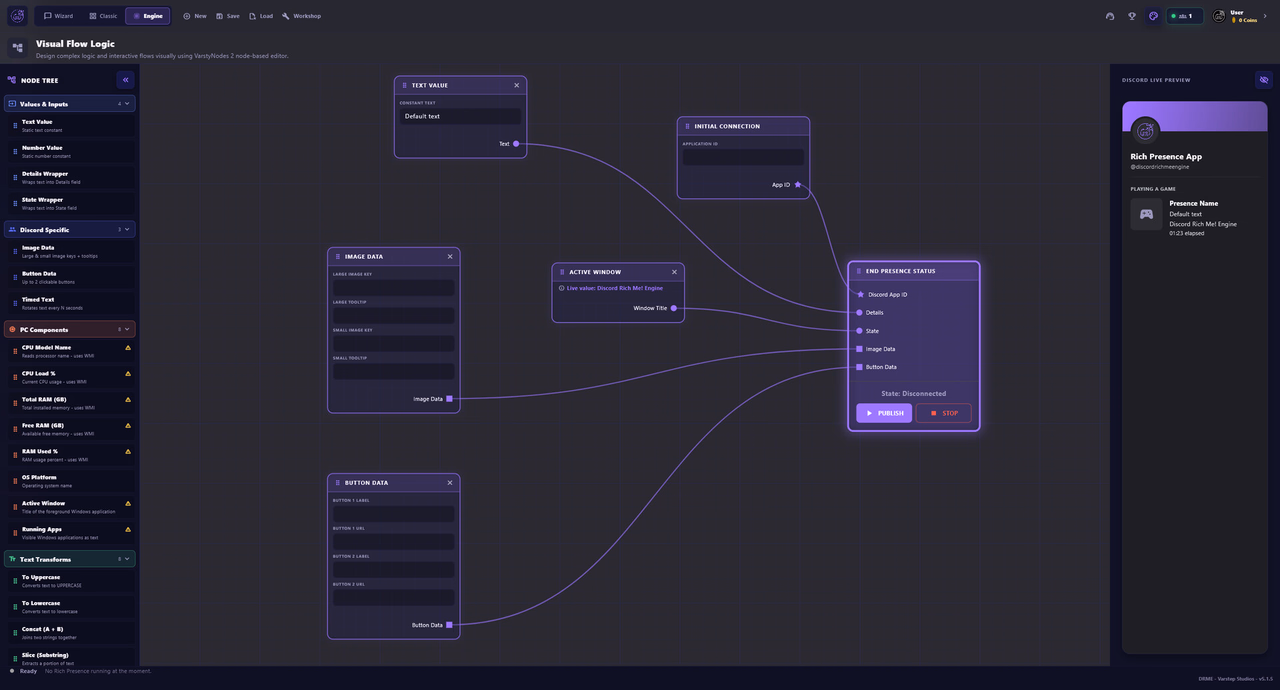Viewport: 1280px width, 690px height.
Task: Collapse the Node Tree panel with double chevron
Action: (x=125, y=80)
